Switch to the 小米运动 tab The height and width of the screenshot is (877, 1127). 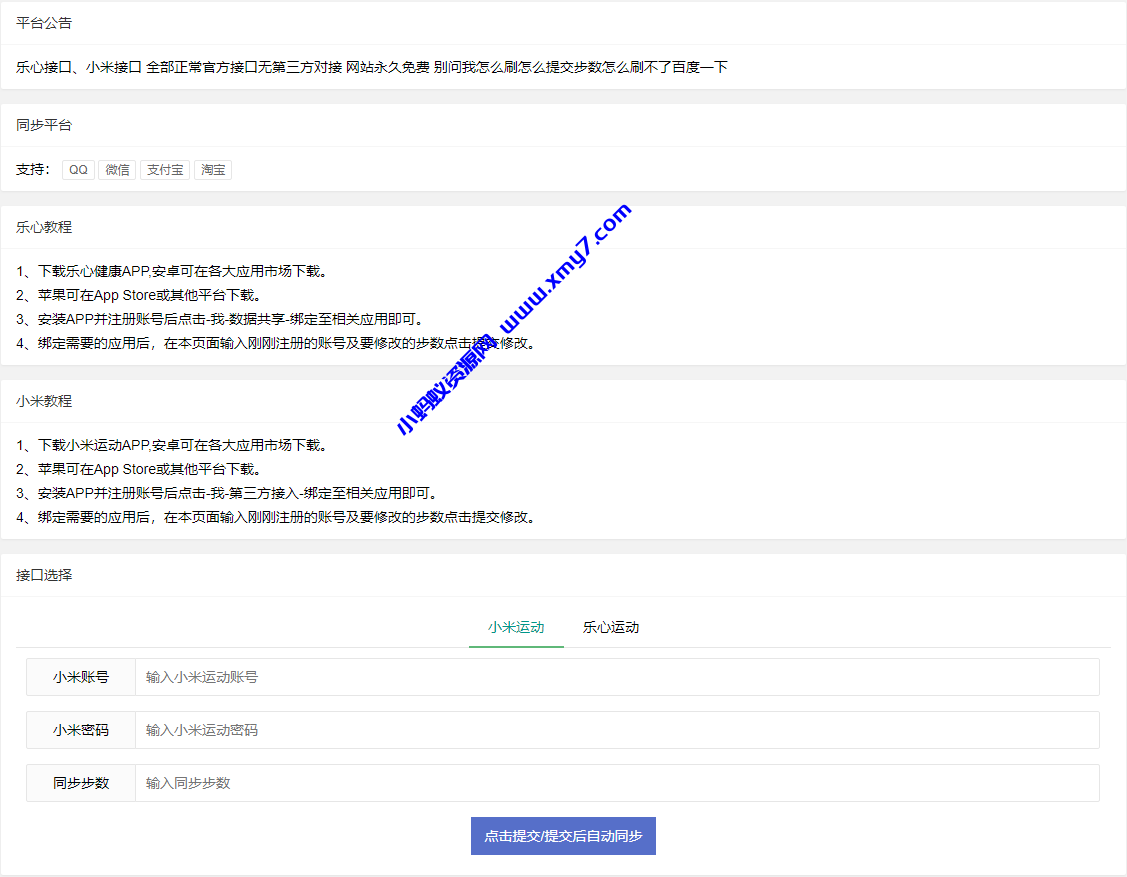tap(516, 627)
